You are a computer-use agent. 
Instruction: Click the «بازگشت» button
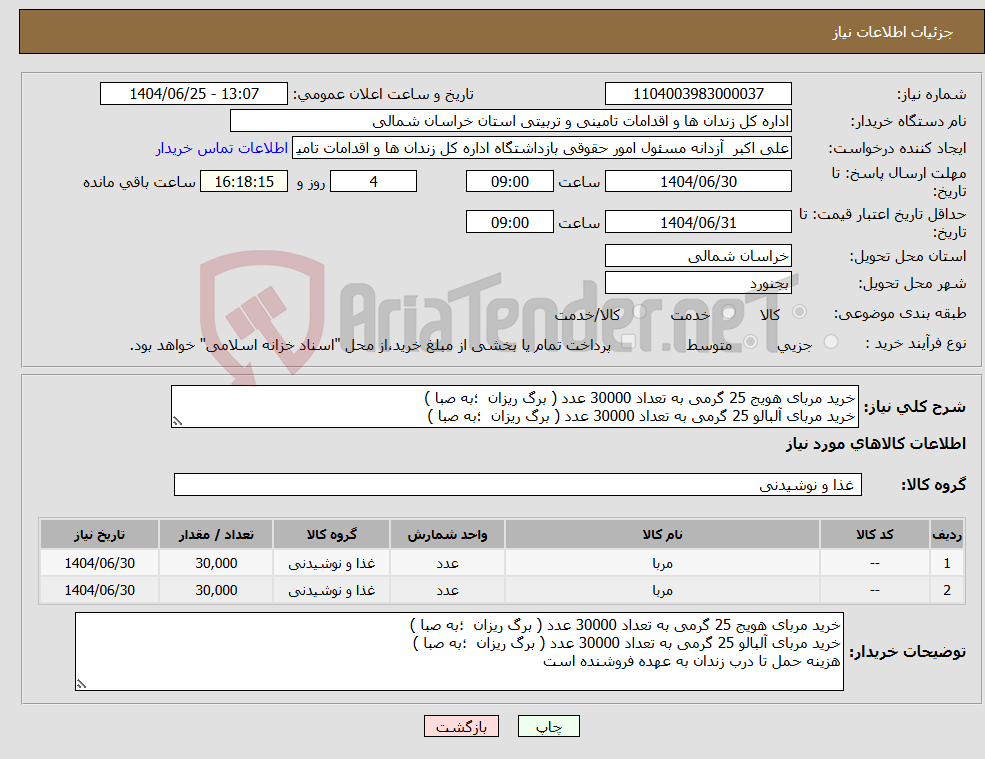click(x=461, y=726)
